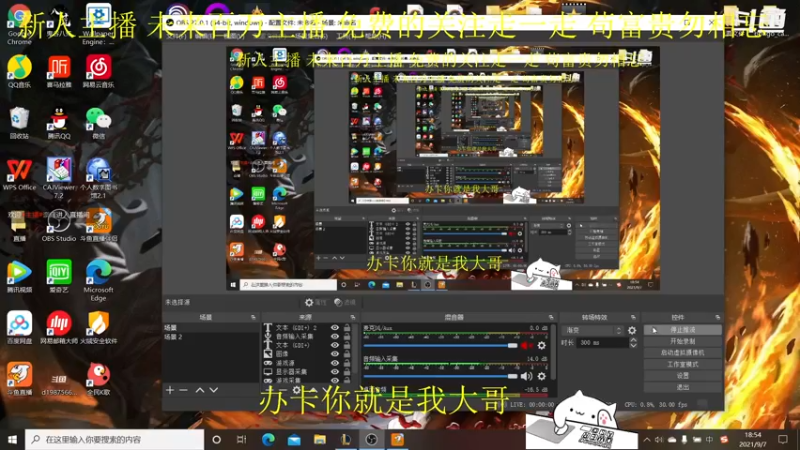Add a new scene with plus icon

pyautogui.click(x=170, y=390)
